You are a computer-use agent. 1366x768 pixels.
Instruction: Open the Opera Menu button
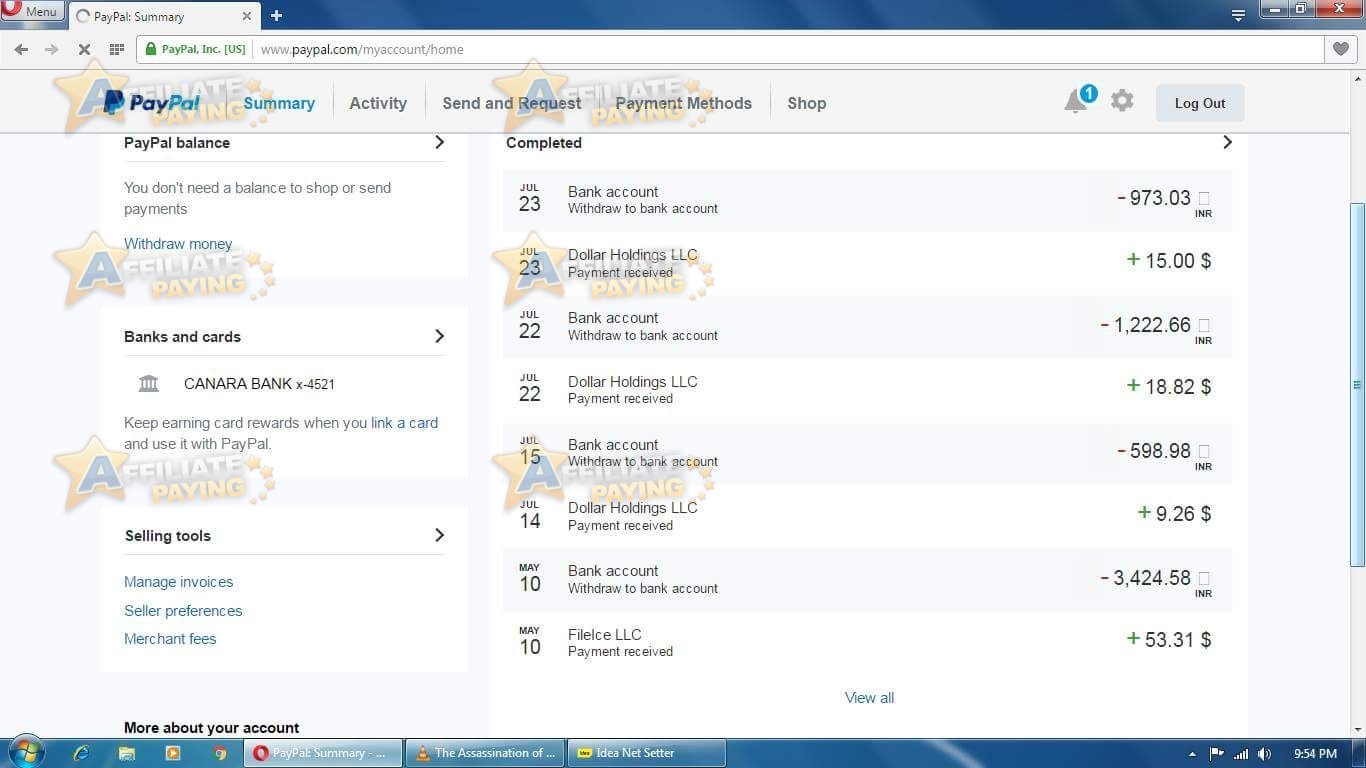(x=32, y=12)
